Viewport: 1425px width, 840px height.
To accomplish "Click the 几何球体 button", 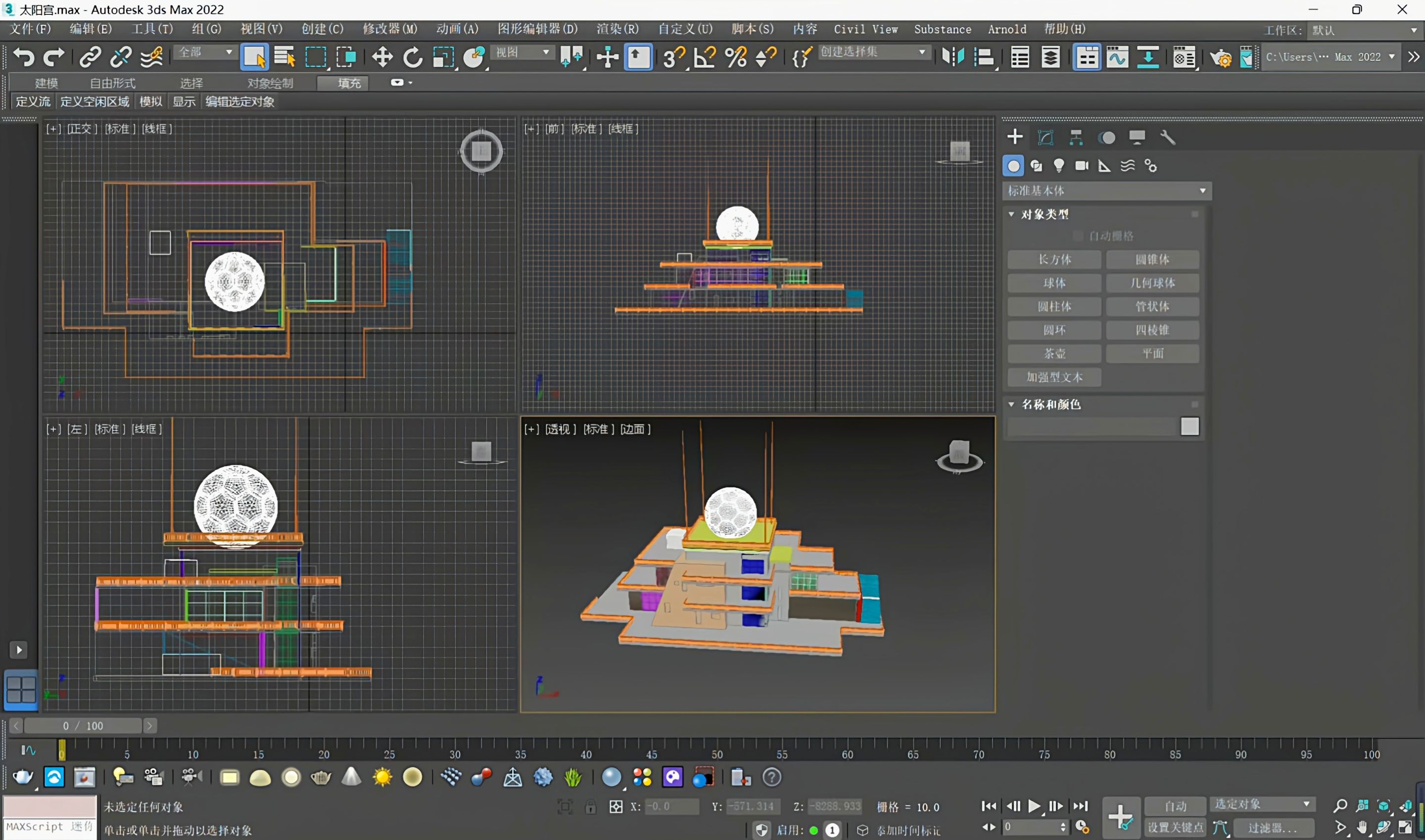I will click(x=1153, y=283).
